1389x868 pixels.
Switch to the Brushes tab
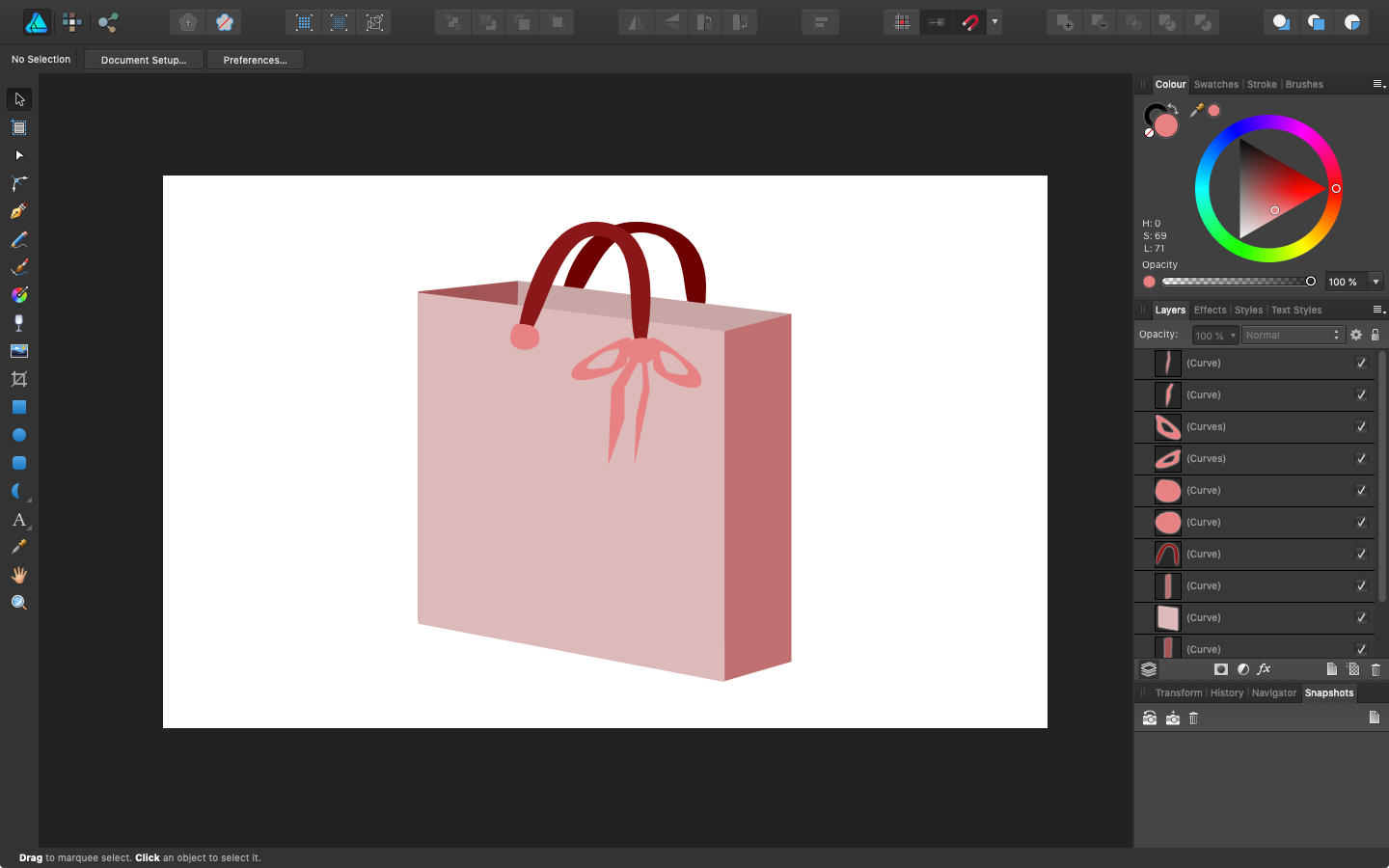tap(1304, 84)
